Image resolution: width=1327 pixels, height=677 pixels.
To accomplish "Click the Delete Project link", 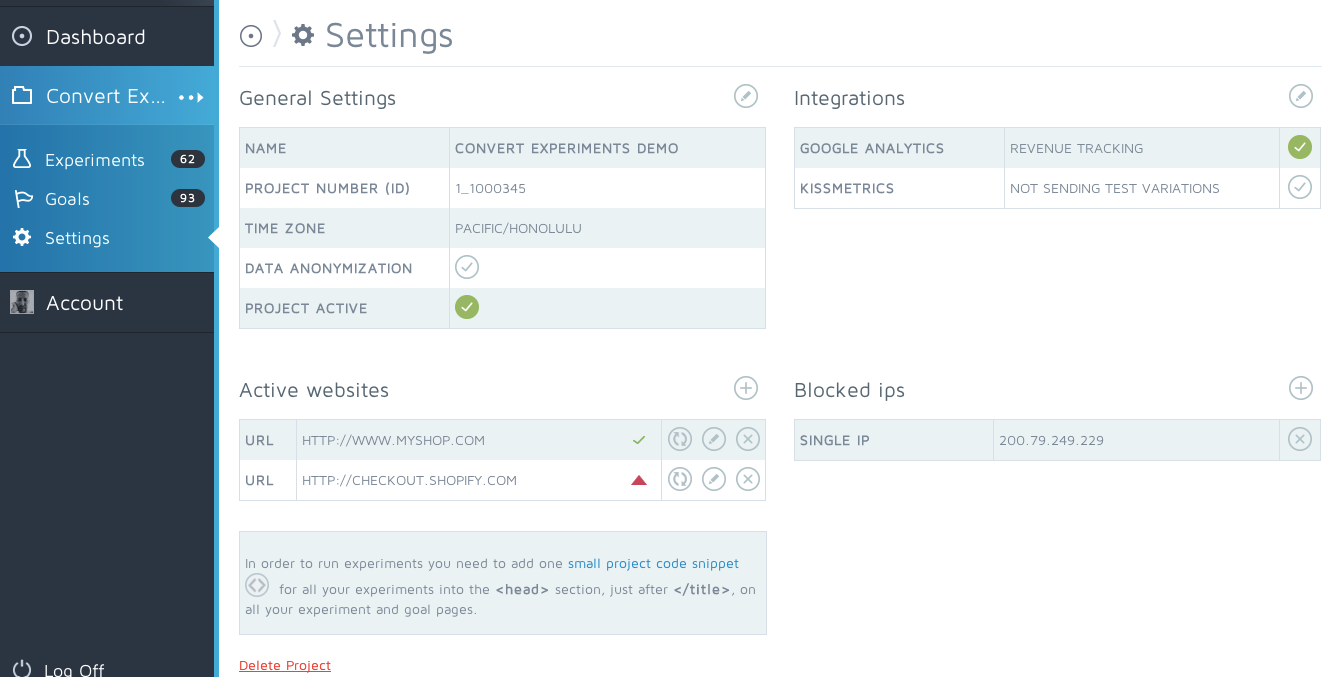I will click(x=285, y=665).
